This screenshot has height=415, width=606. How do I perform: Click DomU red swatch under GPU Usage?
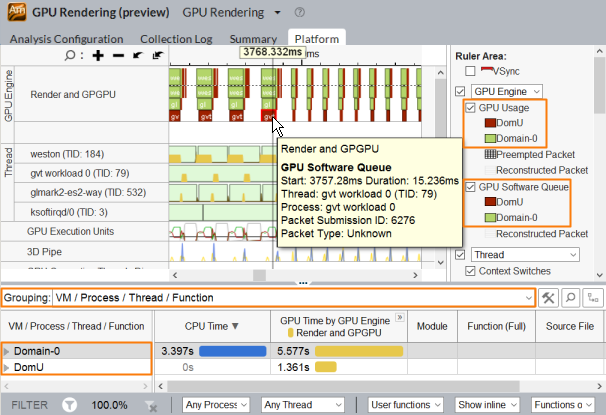click(490, 123)
